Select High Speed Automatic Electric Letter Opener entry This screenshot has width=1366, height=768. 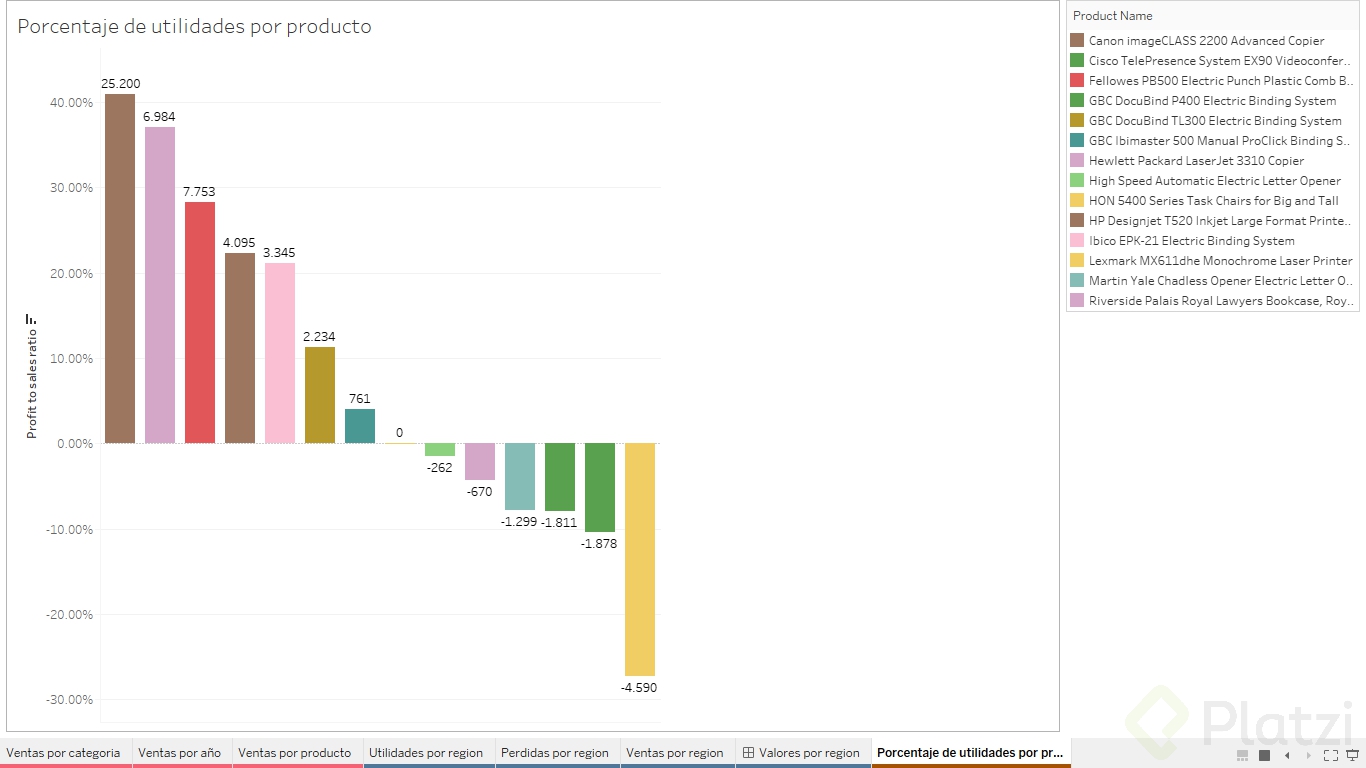1212,181
